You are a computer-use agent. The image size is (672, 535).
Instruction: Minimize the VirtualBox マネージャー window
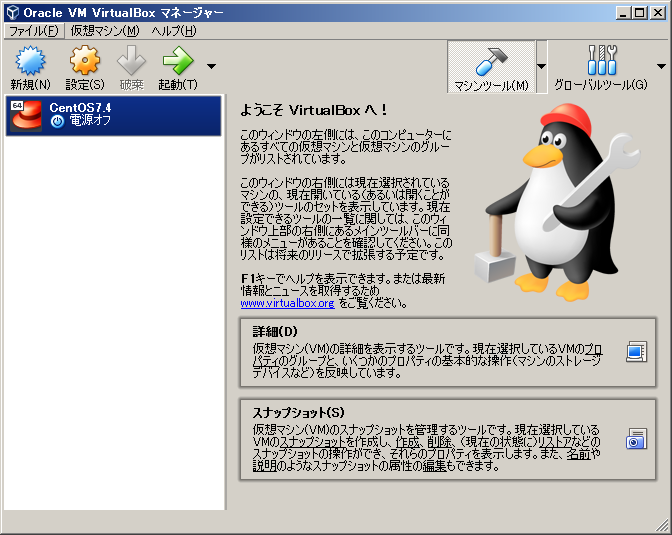click(624, 12)
